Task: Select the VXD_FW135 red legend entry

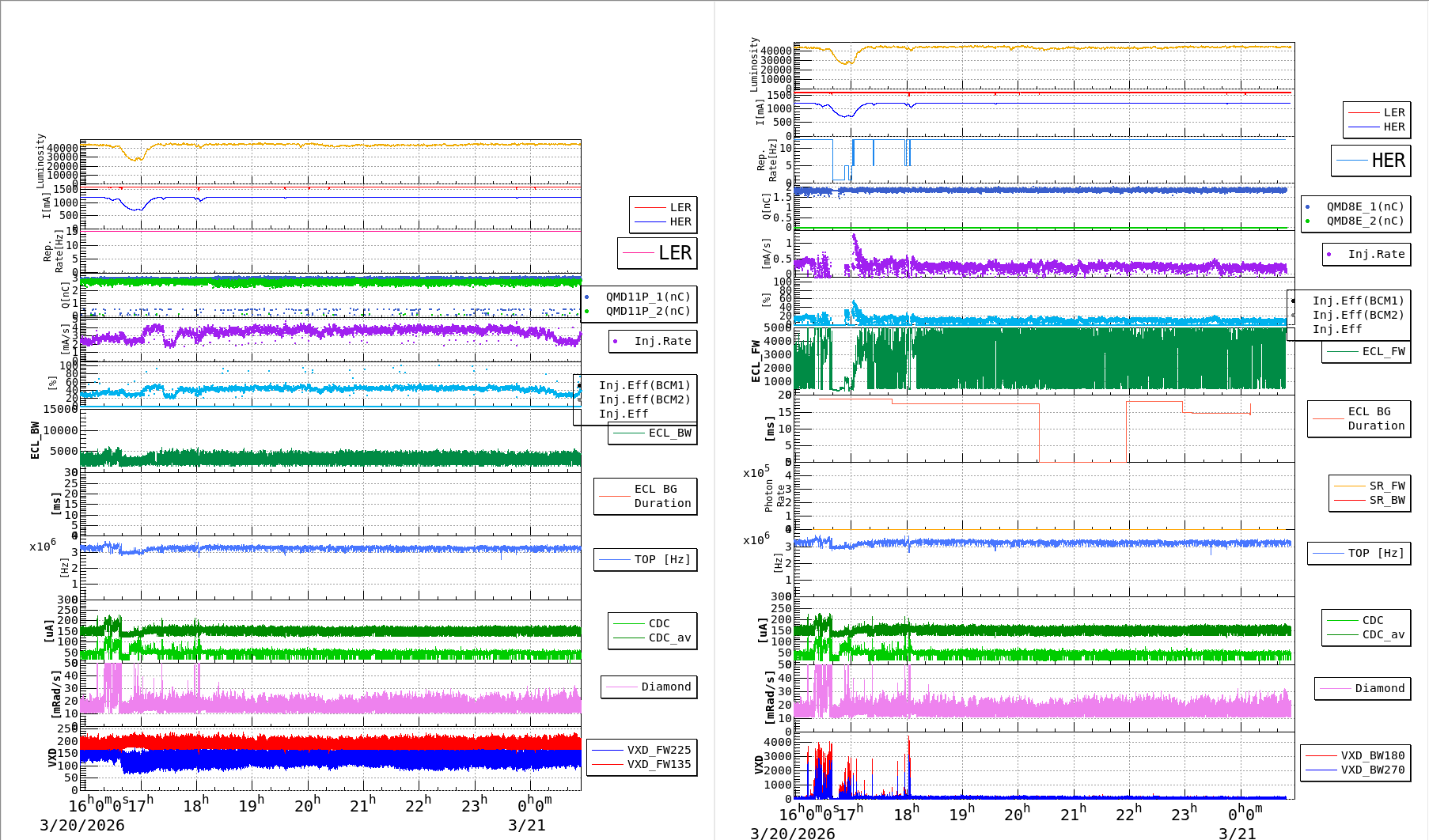Action: point(658,764)
